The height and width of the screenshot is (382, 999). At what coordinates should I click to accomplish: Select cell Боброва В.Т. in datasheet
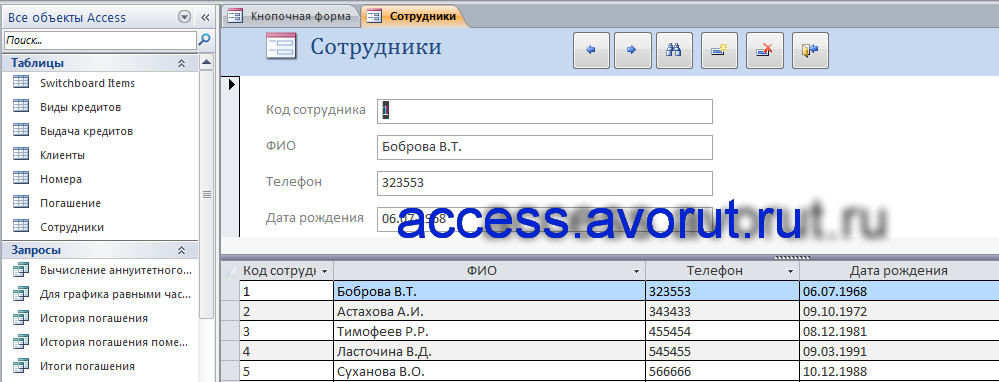tap(489, 292)
